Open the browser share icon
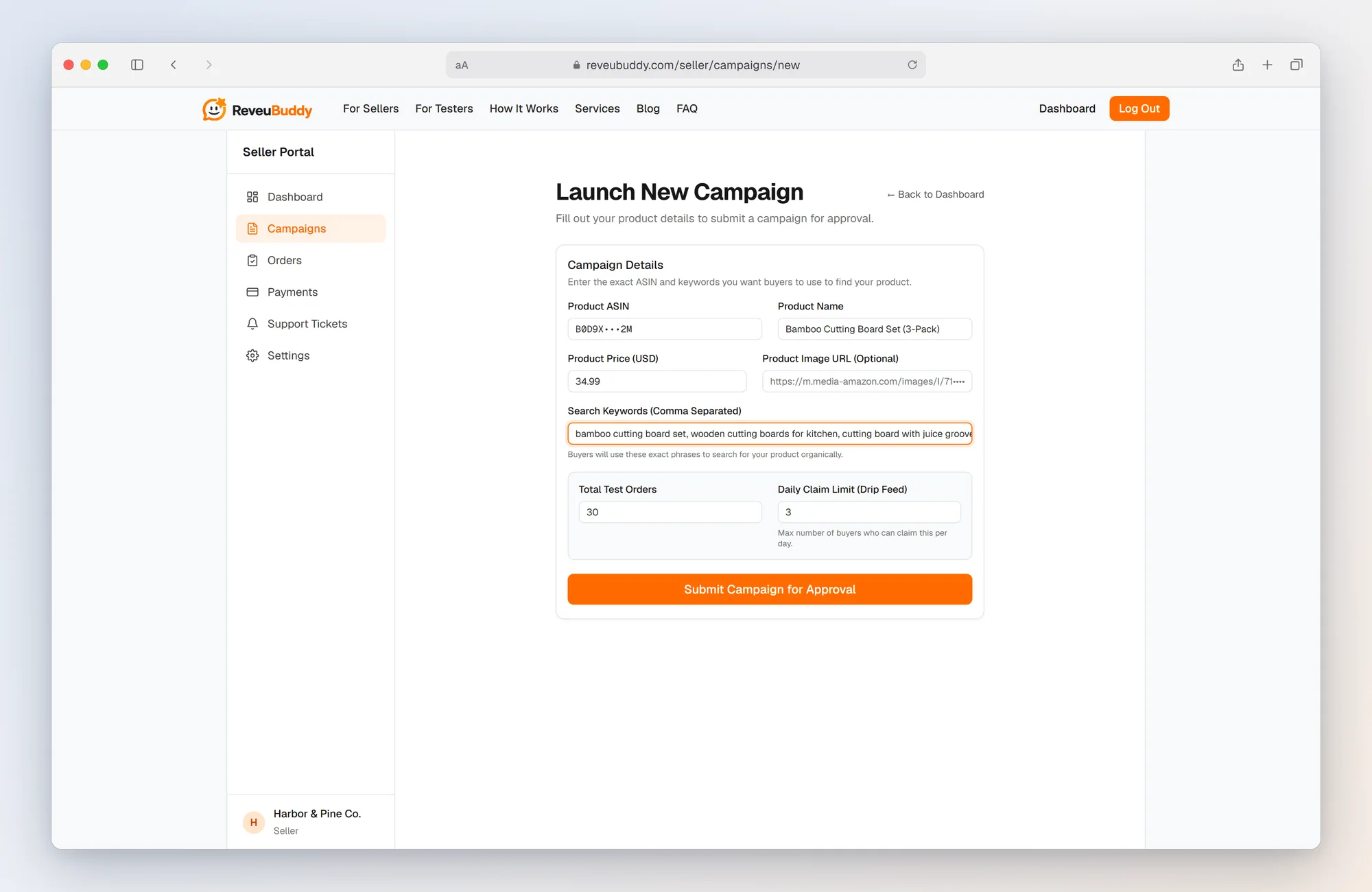 click(x=1238, y=64)
